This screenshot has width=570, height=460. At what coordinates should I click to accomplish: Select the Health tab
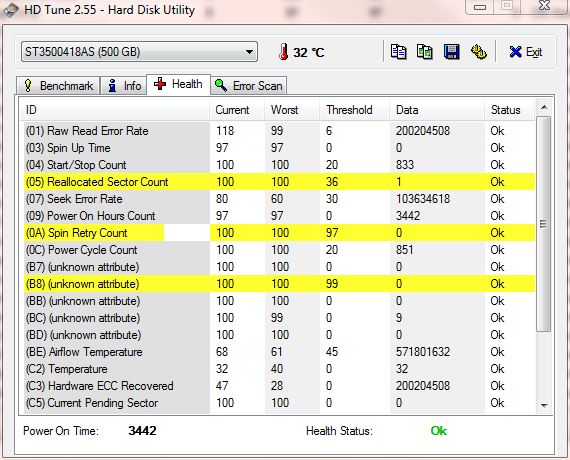point(178,84)
